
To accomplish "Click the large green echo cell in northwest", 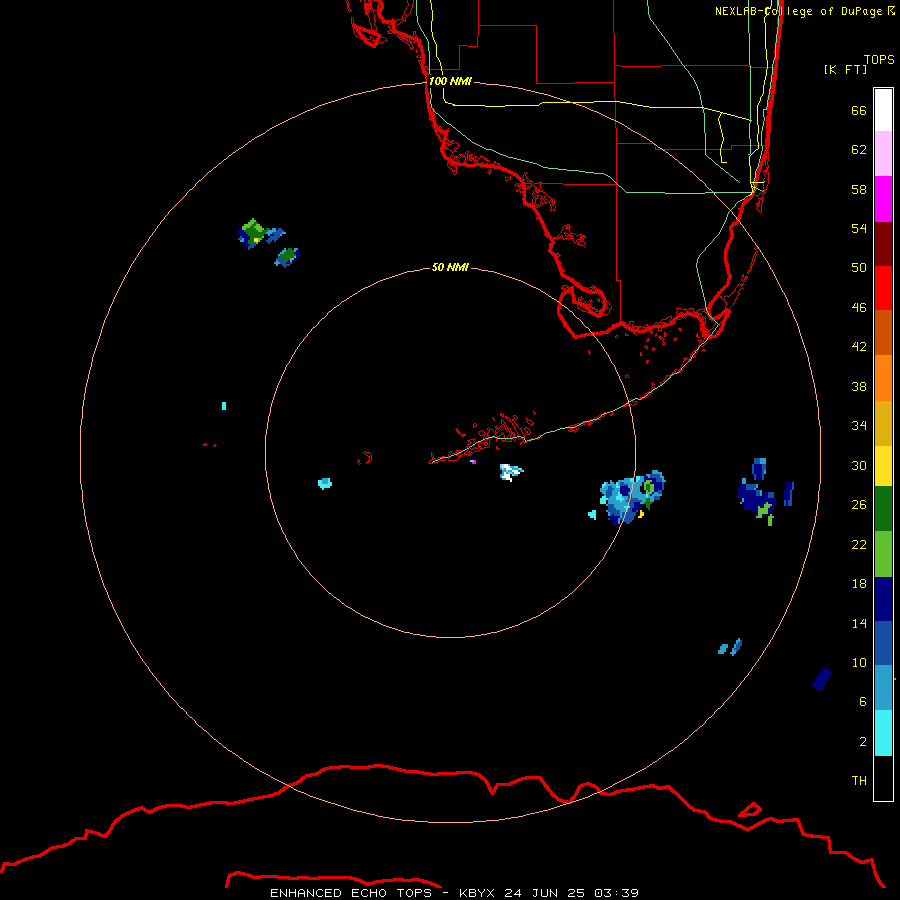I will coord(252,233).
